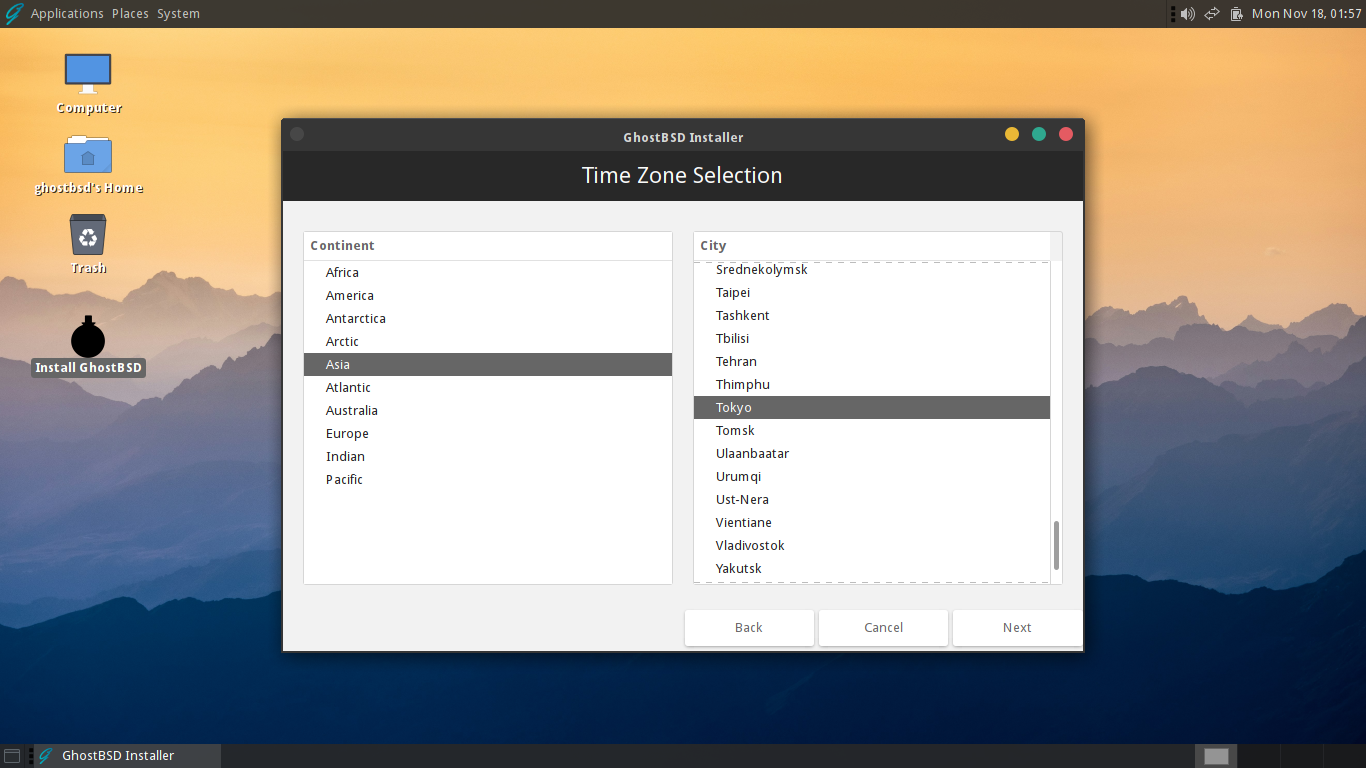Choose Tashkent in the City list
The height and width of the screenshot is (768, 1366).
(872, 316)
